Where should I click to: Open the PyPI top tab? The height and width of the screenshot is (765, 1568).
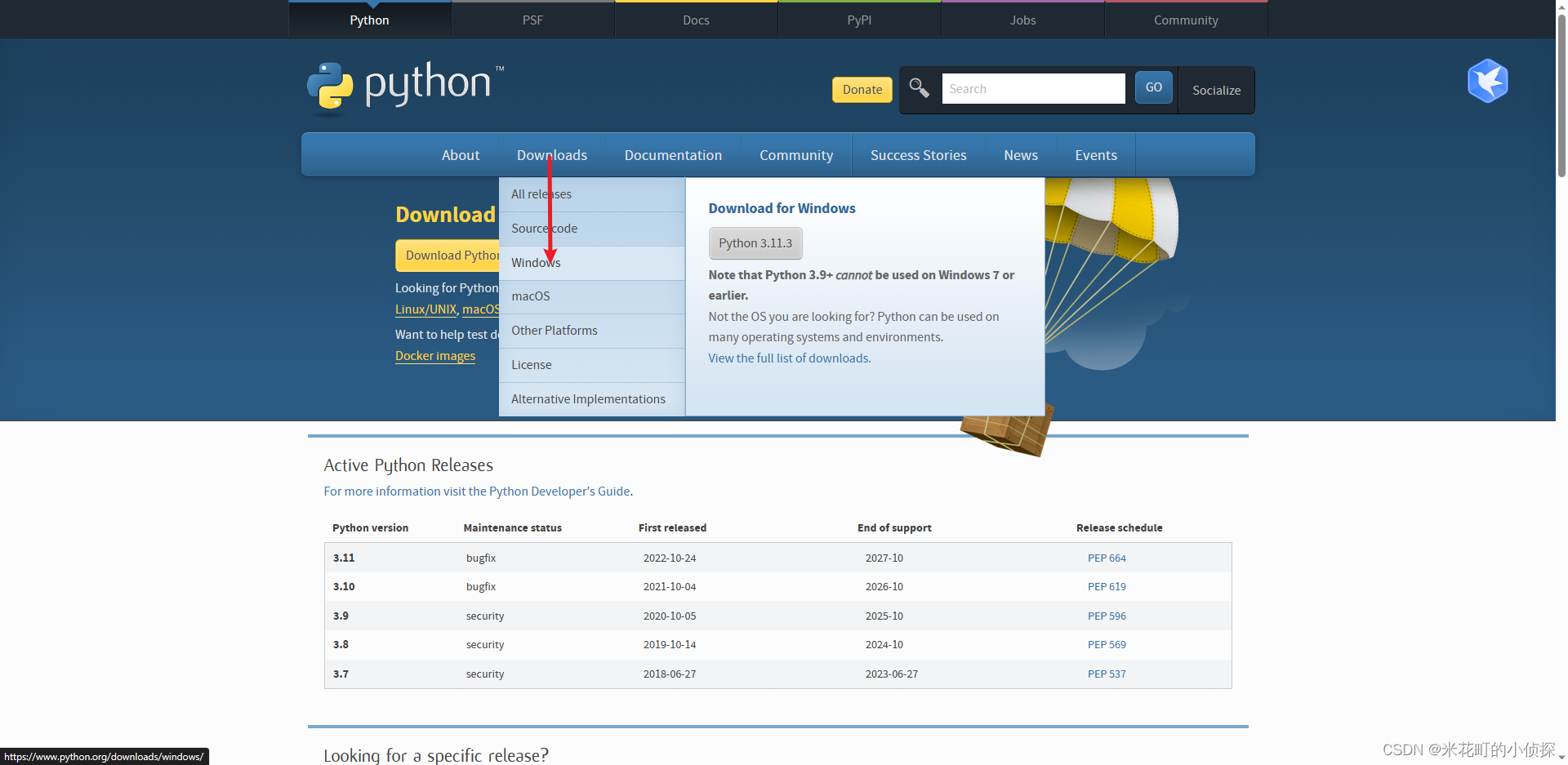click(x=859, y=20)
